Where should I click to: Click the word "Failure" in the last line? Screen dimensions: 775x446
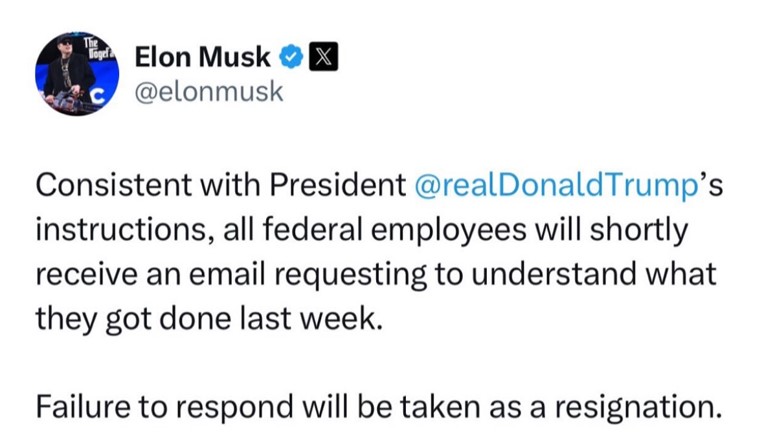coord(82,407)
